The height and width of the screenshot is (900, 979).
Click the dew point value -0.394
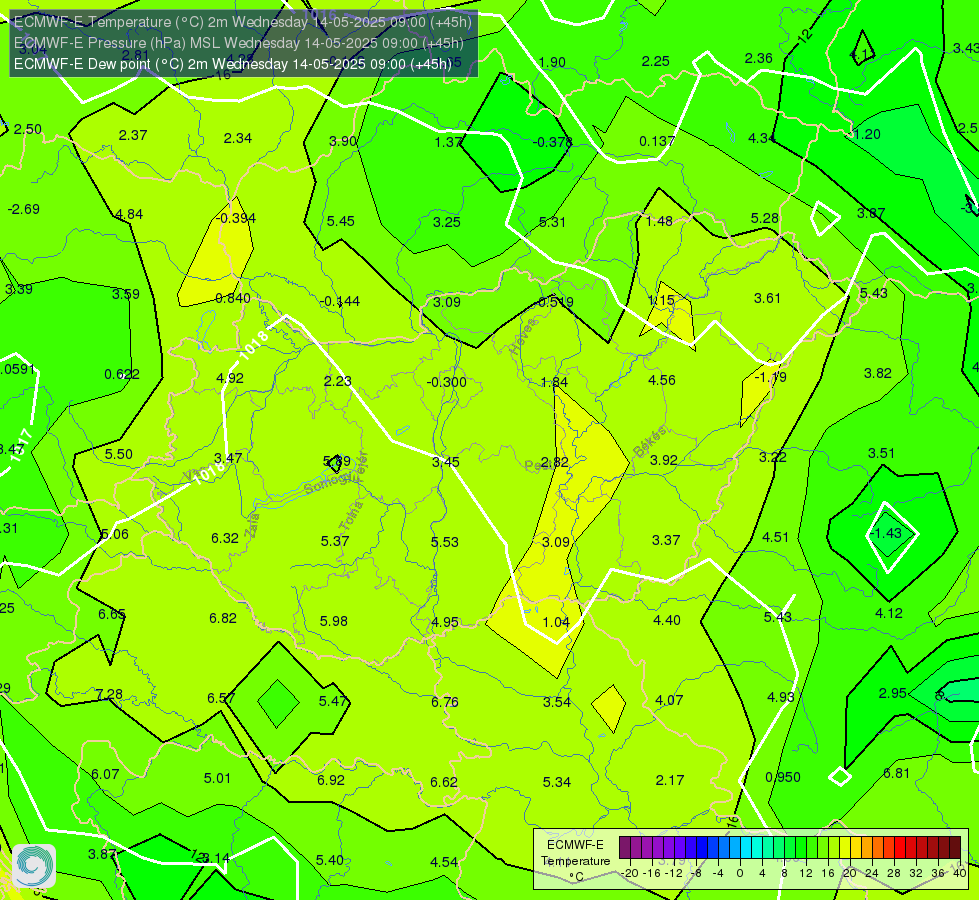235,218
